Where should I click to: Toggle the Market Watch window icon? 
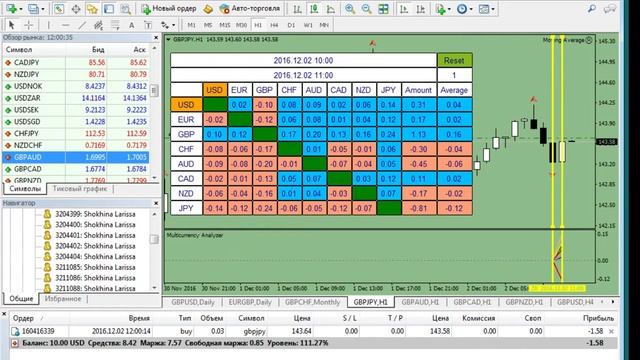coord(59,9)
